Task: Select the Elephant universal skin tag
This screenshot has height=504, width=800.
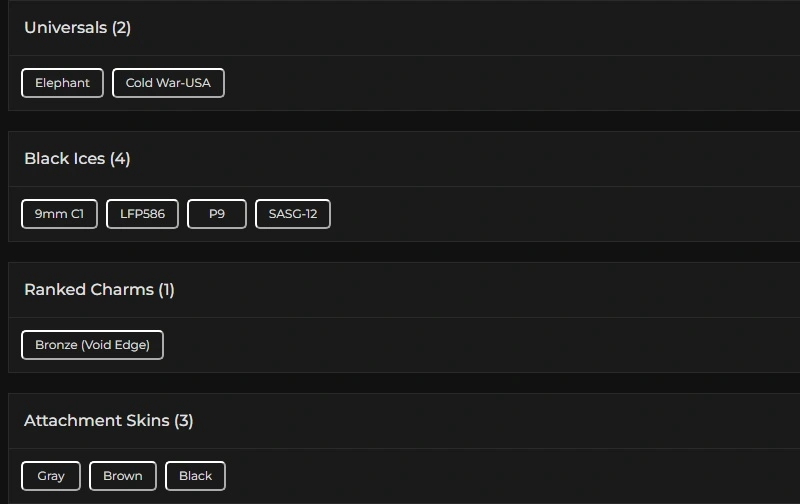Action: click(62, 83)
